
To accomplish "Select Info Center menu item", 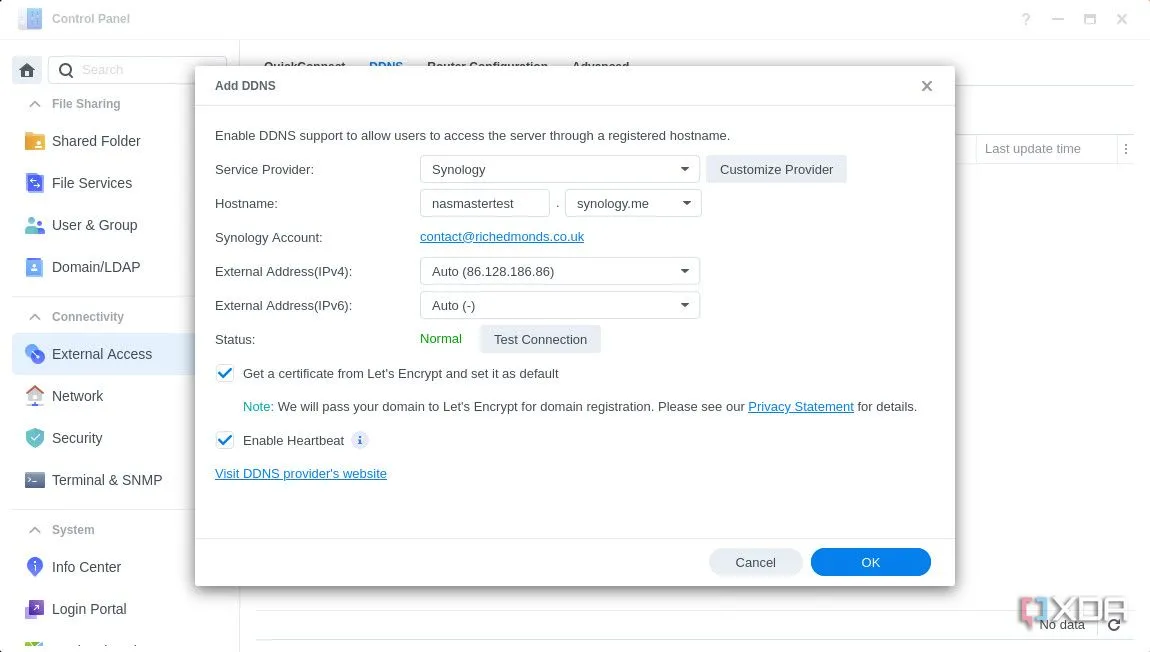I will click(103, 567).
